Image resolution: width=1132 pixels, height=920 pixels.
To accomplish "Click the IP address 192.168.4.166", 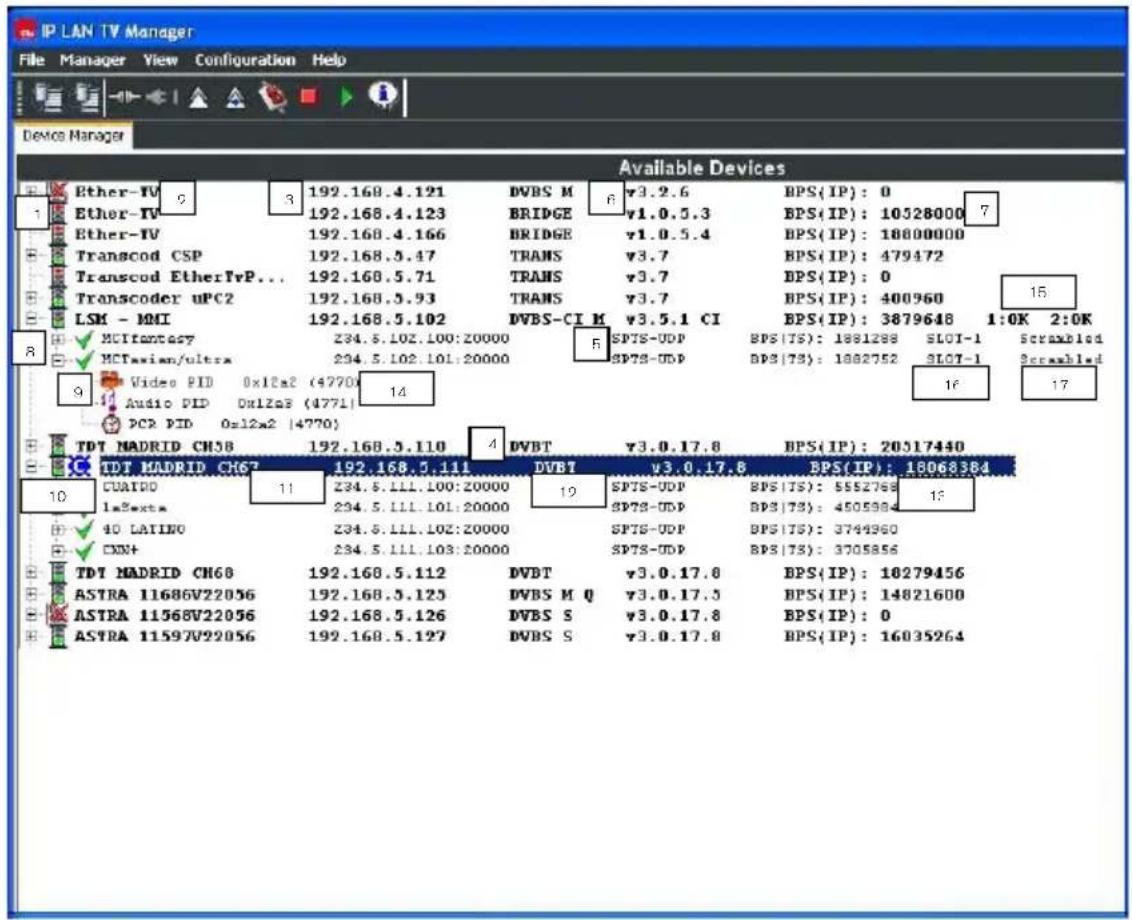I will click(x=377, y=234).
